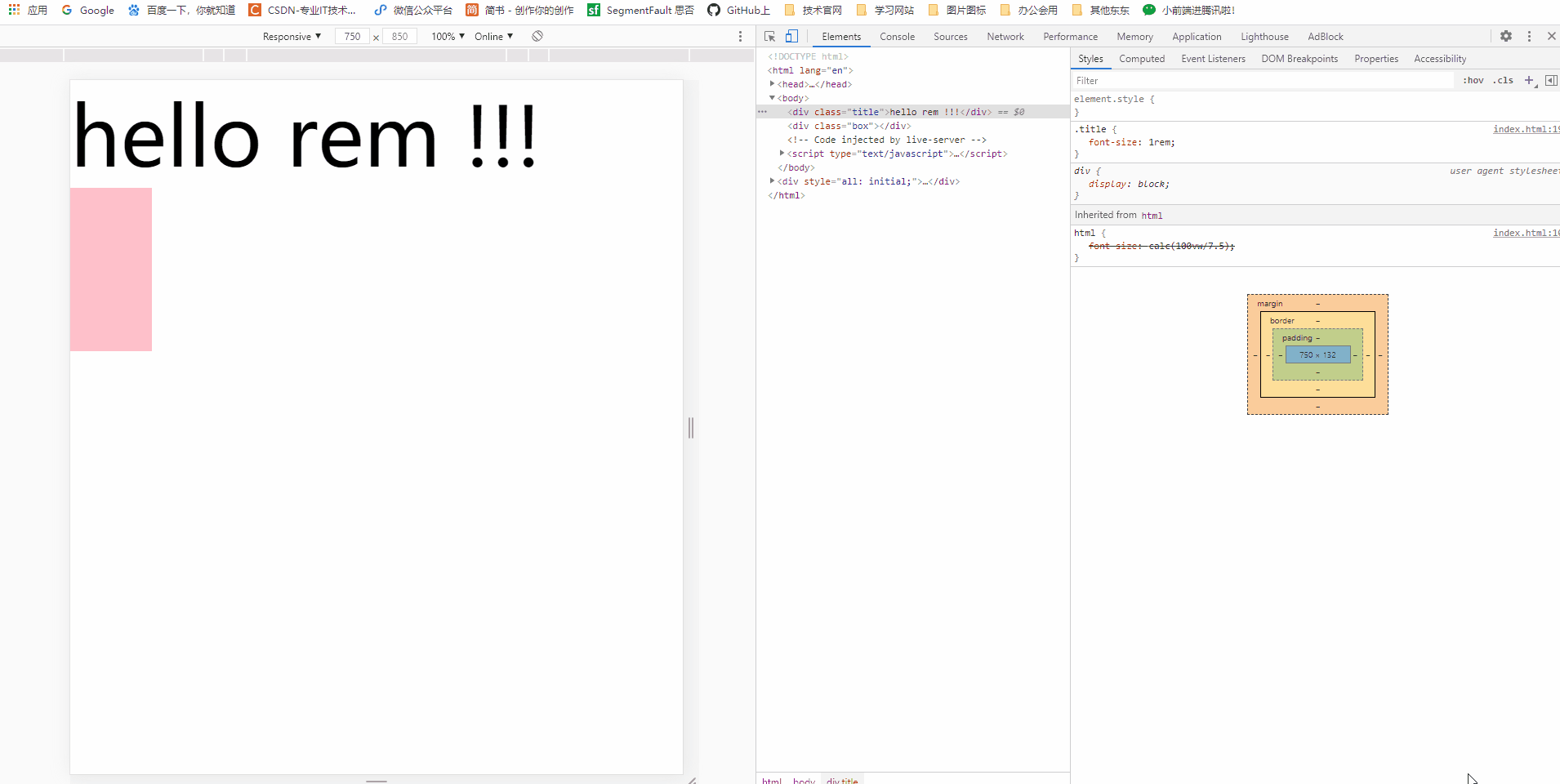The width and height of the screenshot is (1560, 784).
Task: Click the rotate screen icon
Action: (x=537, y=36)
